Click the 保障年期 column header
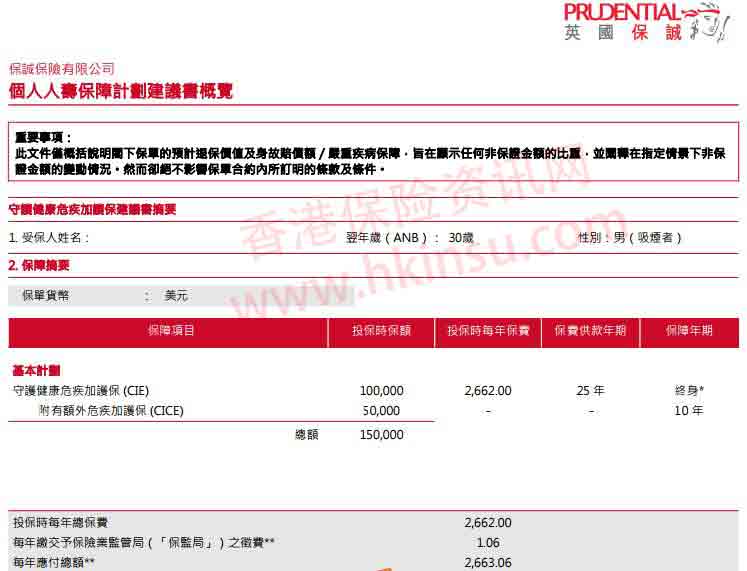This screenshot has height=571, width=747. [689, 331]
